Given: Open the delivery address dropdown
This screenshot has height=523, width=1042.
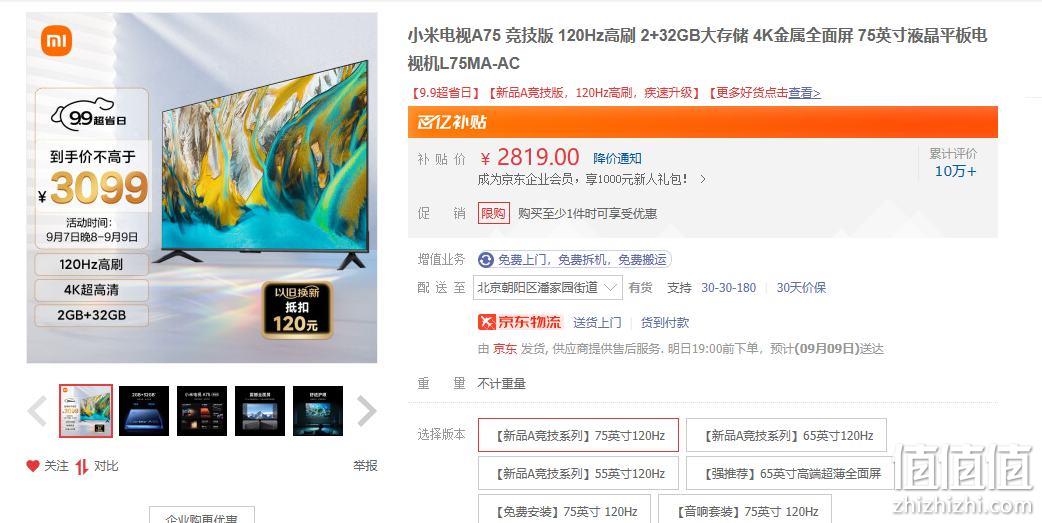Looking at the screenshot, I should (548, 288).
